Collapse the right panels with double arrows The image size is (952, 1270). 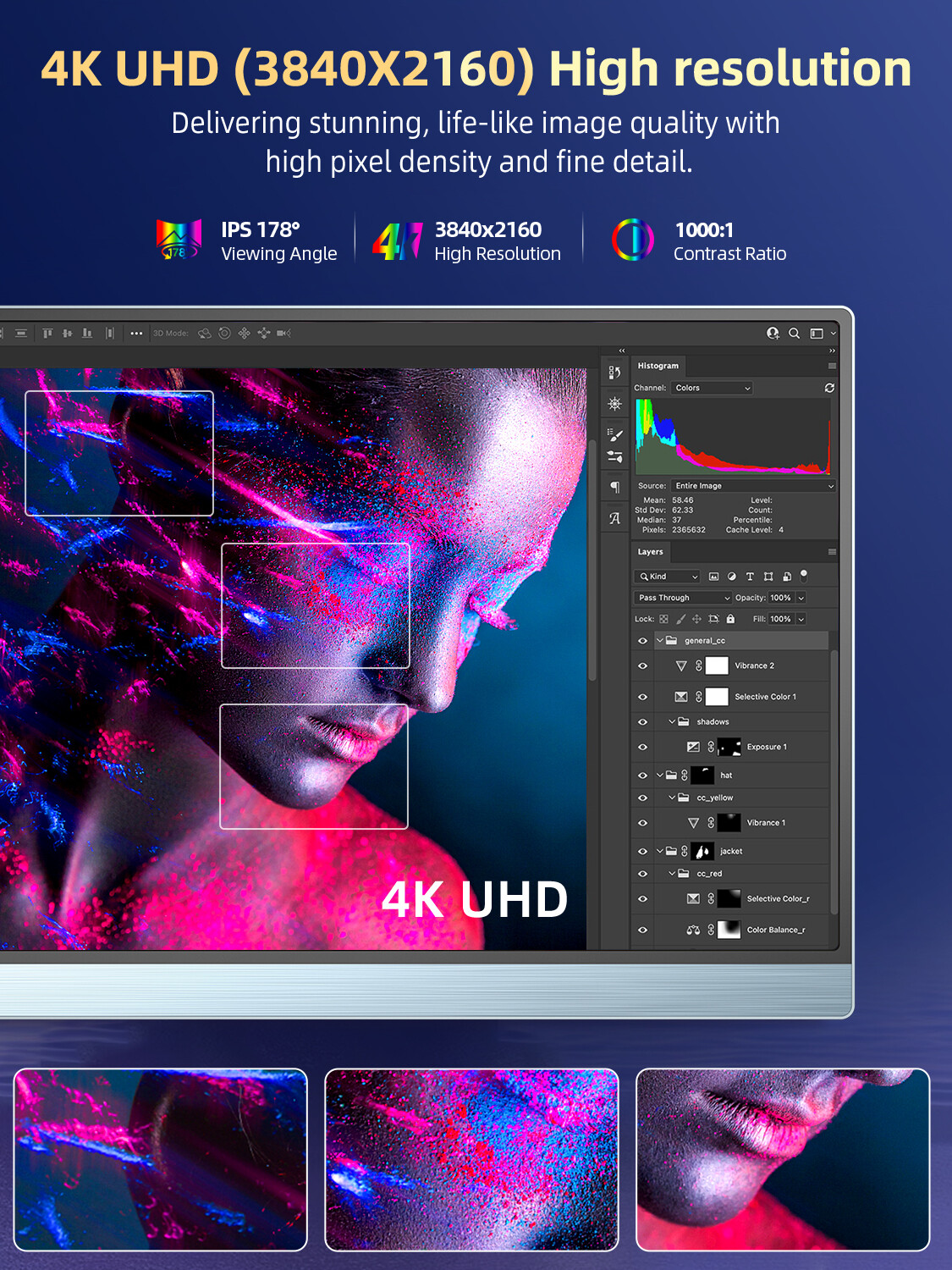click(832, 351)
